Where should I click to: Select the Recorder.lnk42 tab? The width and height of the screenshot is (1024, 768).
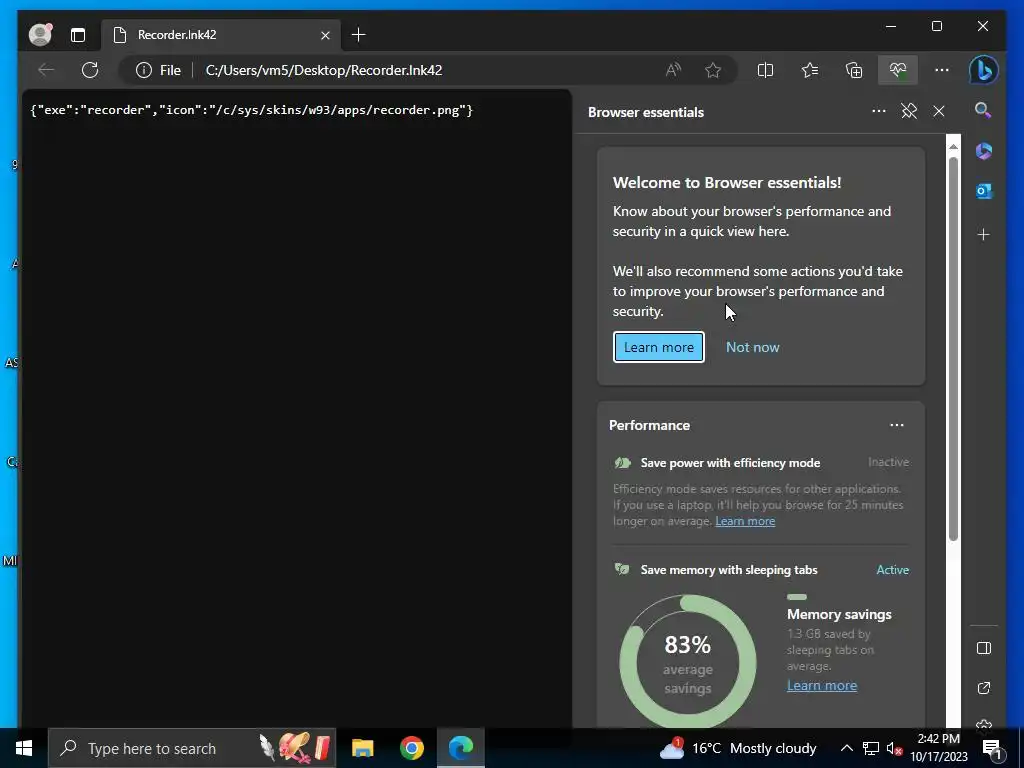coord(221,35)
